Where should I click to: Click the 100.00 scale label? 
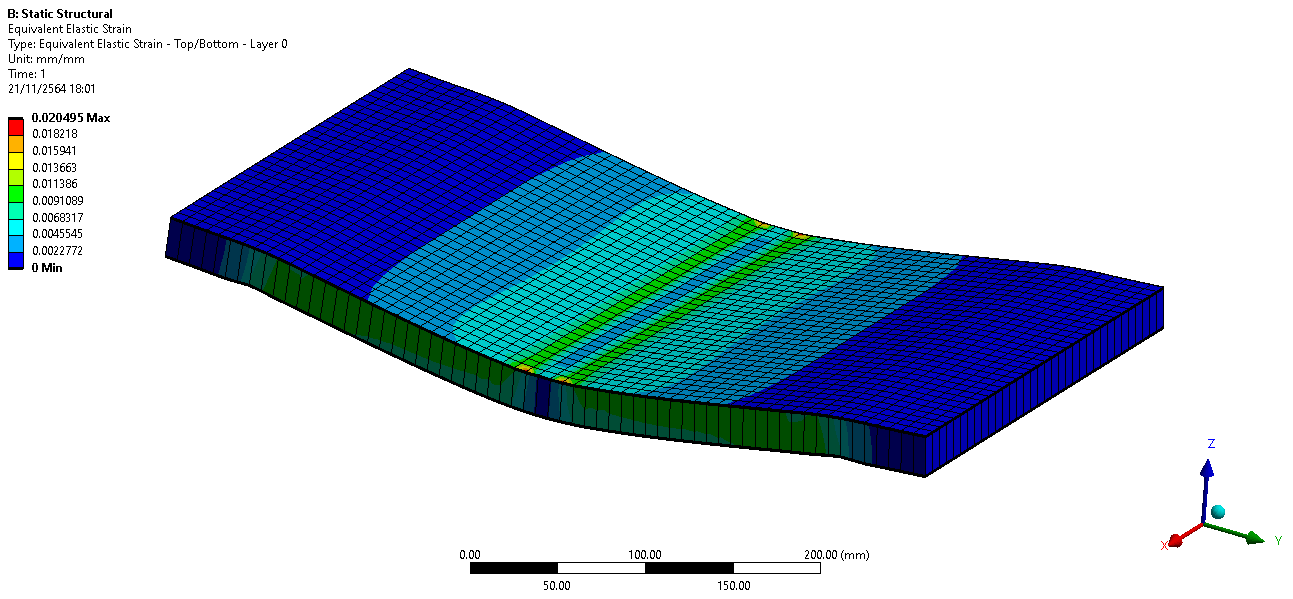[644, 555]
